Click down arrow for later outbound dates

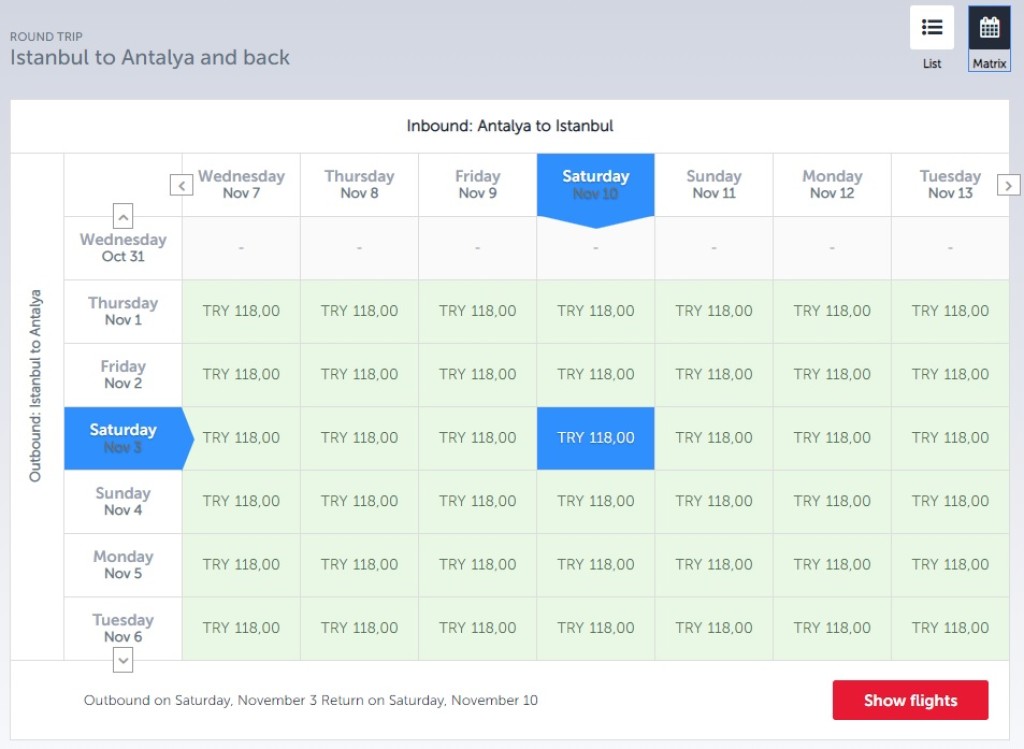(123, 659)
